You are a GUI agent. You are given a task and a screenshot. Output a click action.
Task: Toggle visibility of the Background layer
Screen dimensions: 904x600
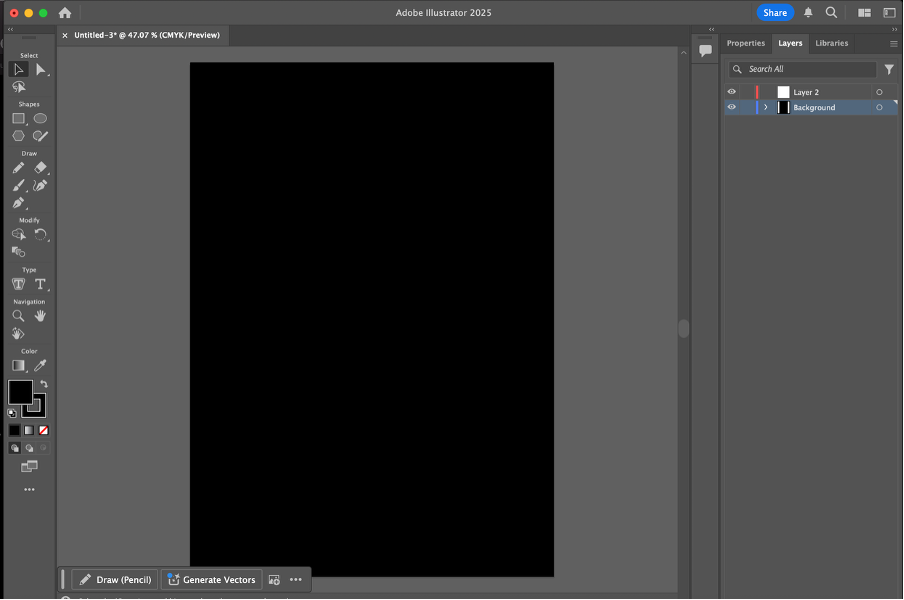731,107
